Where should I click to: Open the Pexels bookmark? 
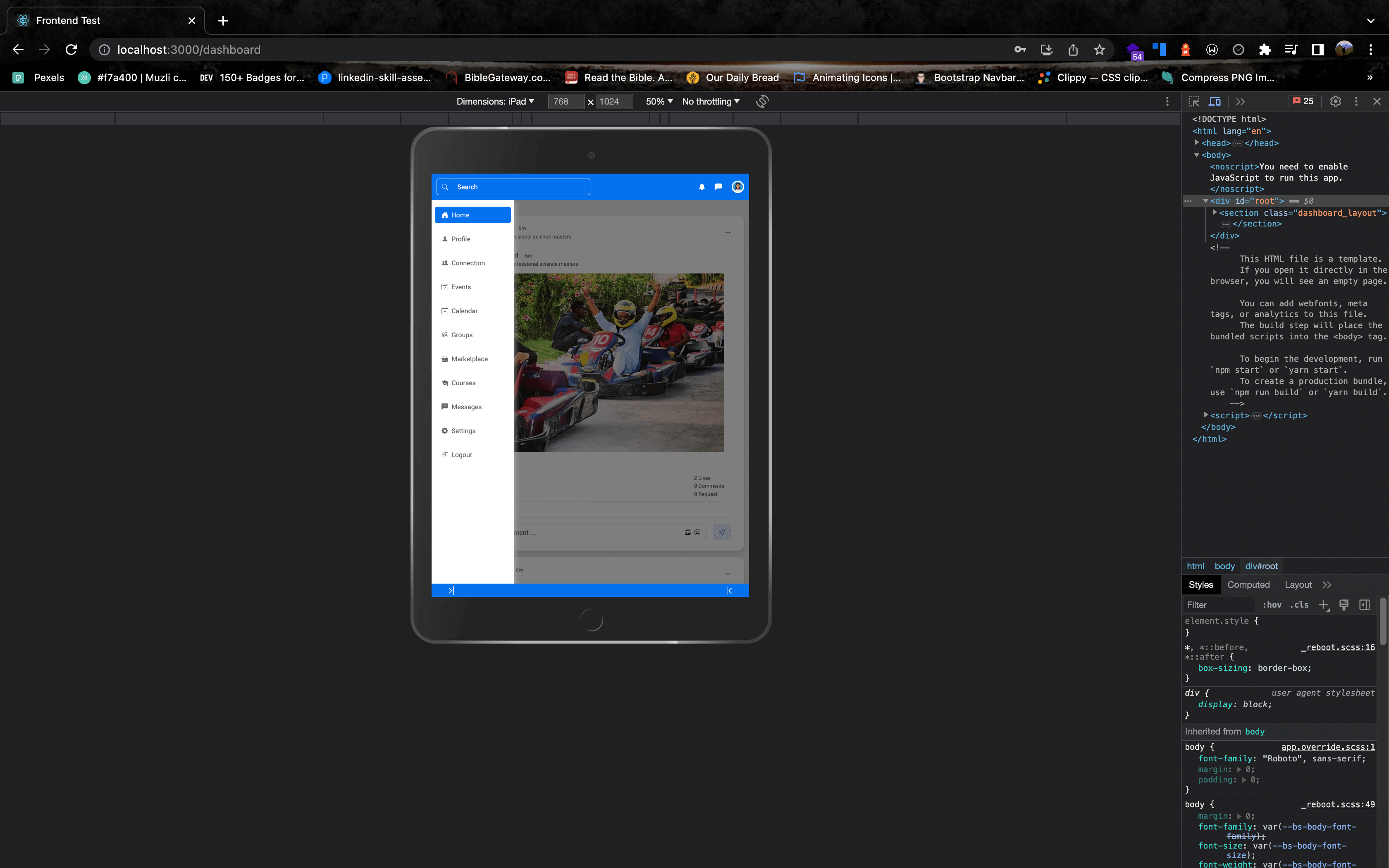[38, 78]
